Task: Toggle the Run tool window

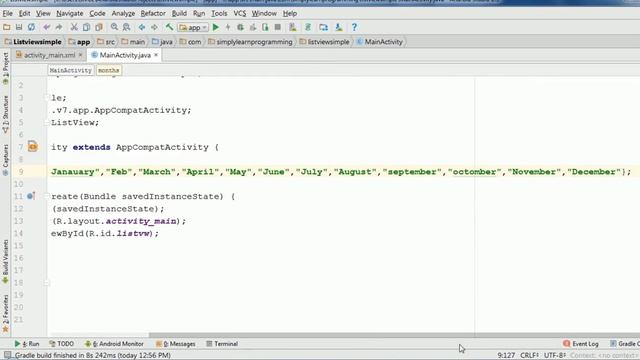Action: [27, 344]
